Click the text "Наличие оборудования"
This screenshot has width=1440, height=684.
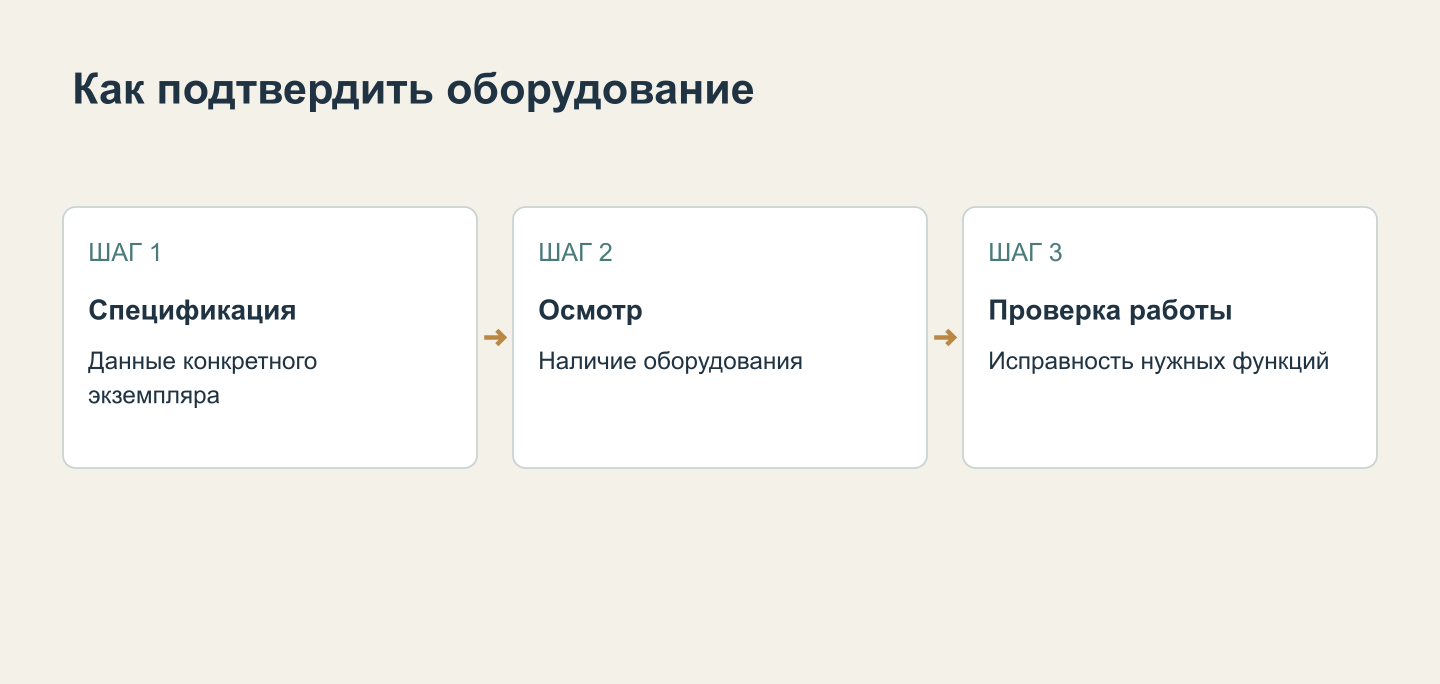coord(670,361)
